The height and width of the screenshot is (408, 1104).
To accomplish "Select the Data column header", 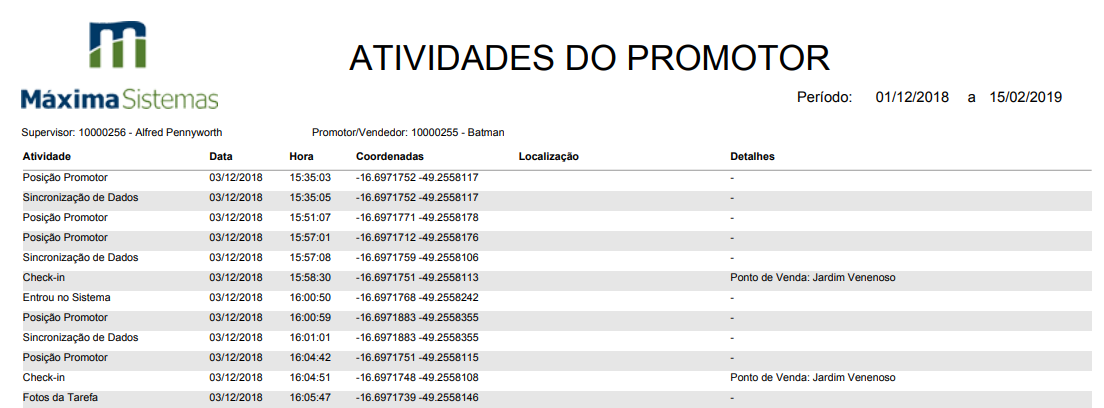I will click(x=221, y=156).
